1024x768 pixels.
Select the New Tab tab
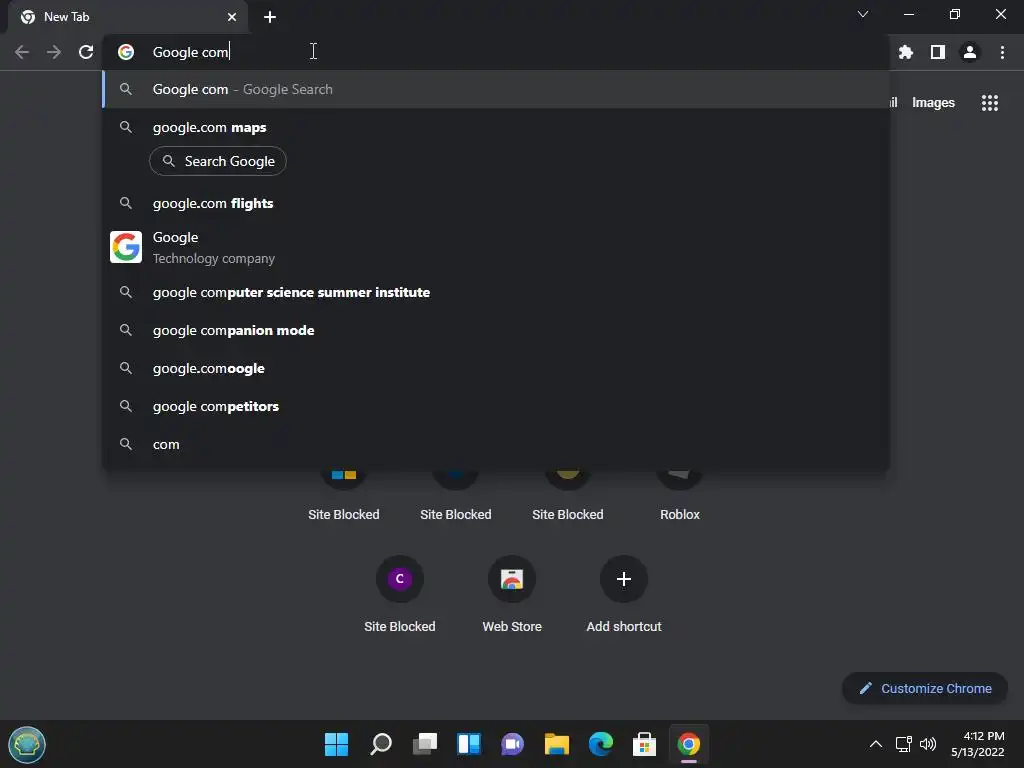128,17
